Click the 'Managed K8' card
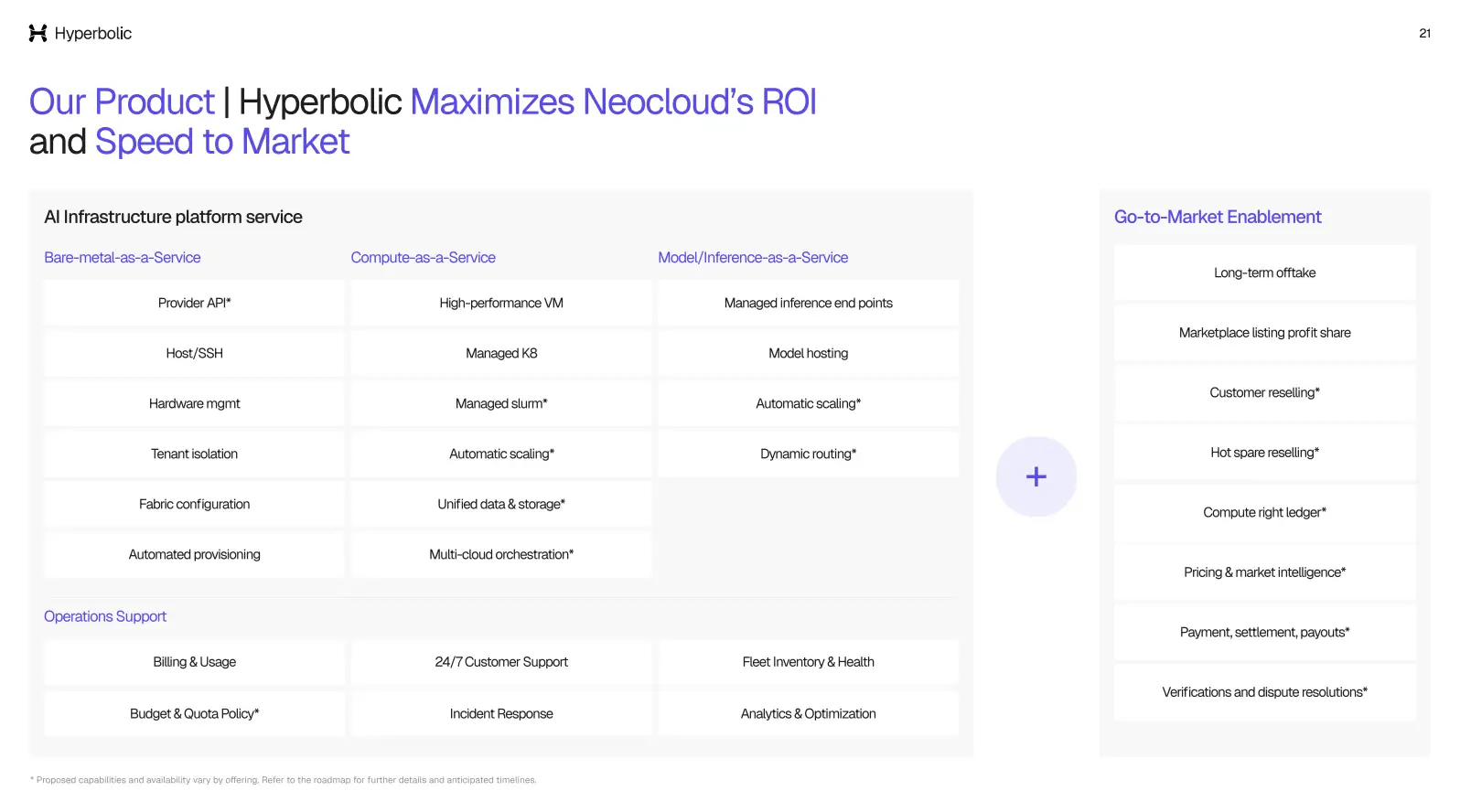 (x=501, y=353)
